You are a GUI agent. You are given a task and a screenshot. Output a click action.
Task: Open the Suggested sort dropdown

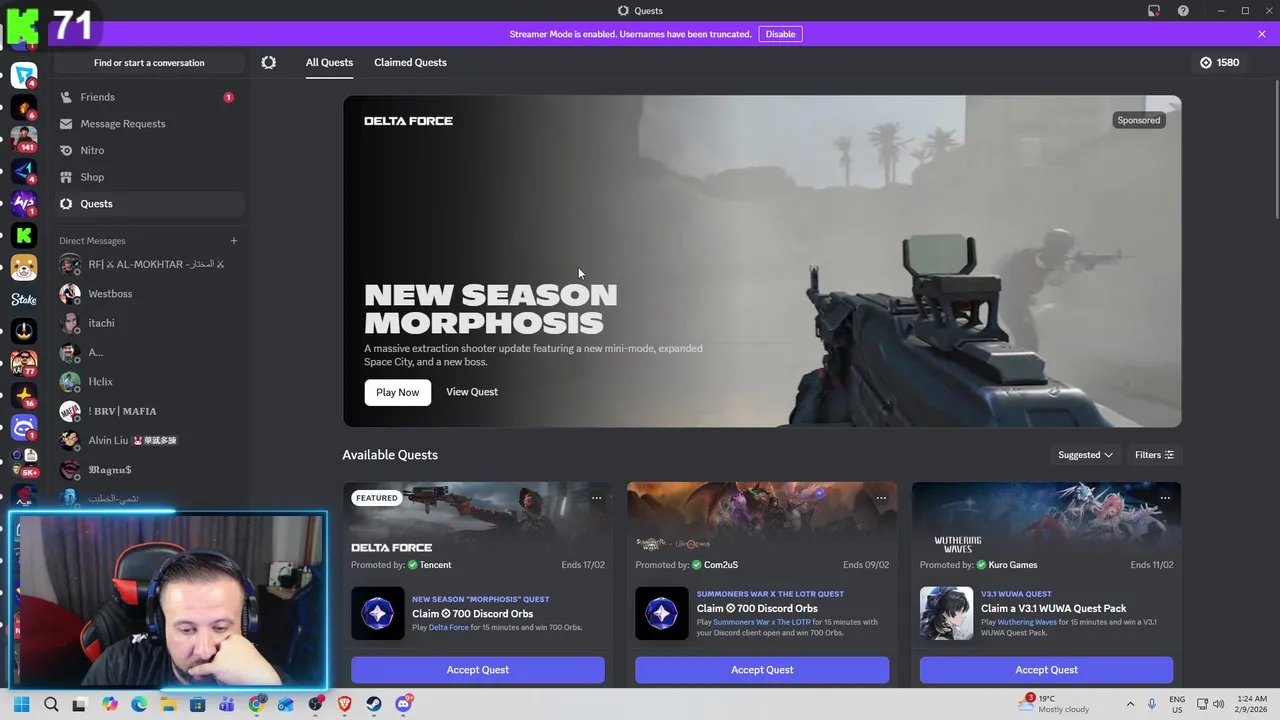click(1085, 455)
